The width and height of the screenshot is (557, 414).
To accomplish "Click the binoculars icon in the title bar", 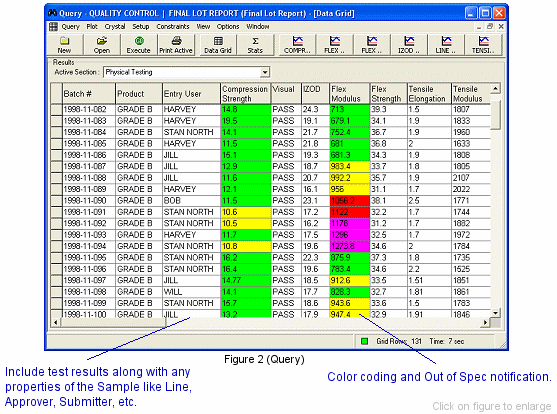I will tap(52, 13).
